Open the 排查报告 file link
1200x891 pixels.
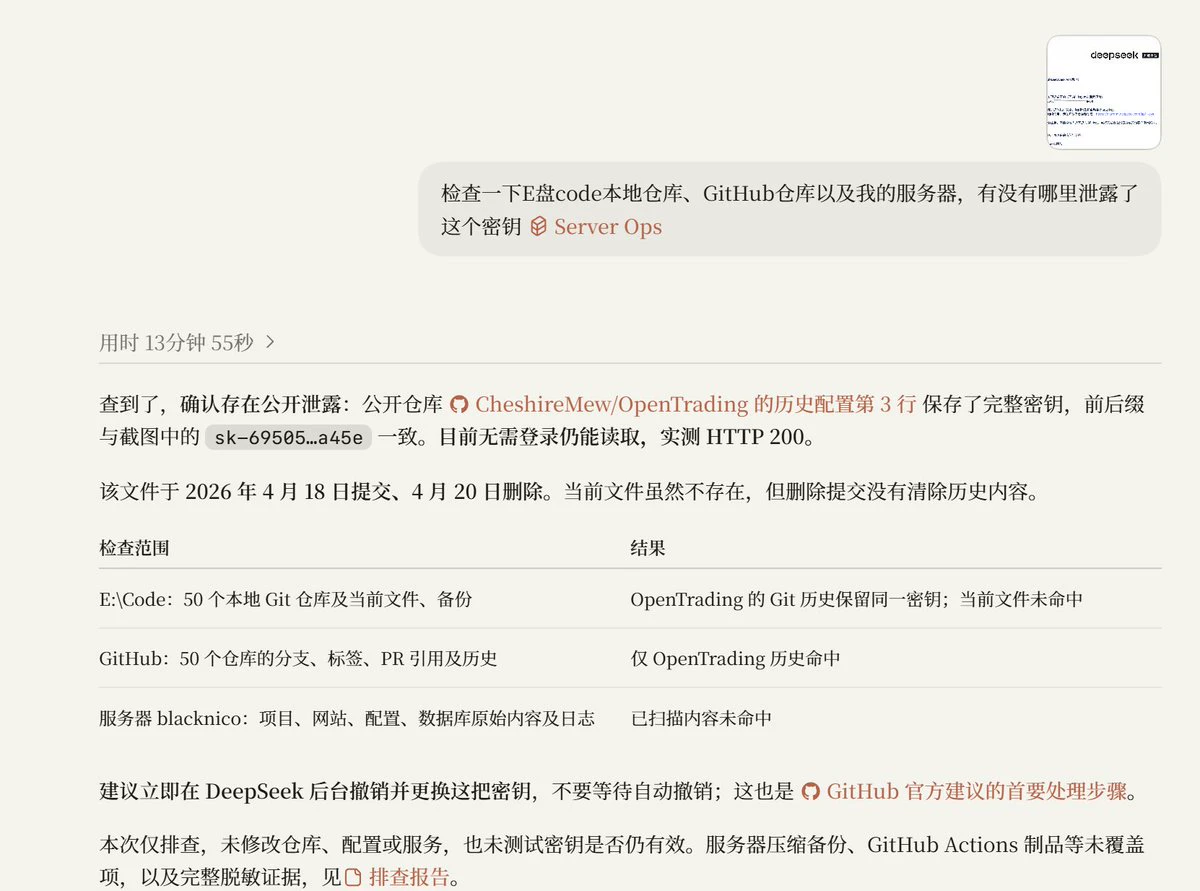pyautogui.click(x=397, y=878)
